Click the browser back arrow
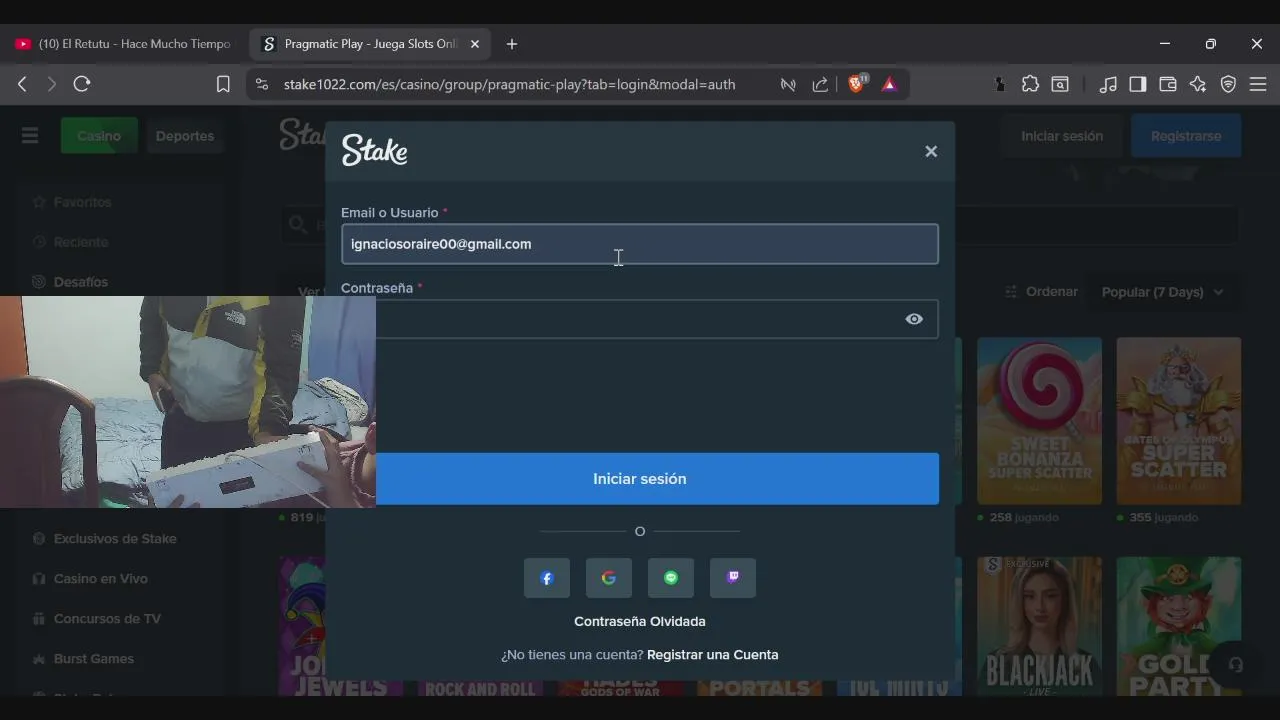Viewport: 1280px width, 720px height. 22,84
